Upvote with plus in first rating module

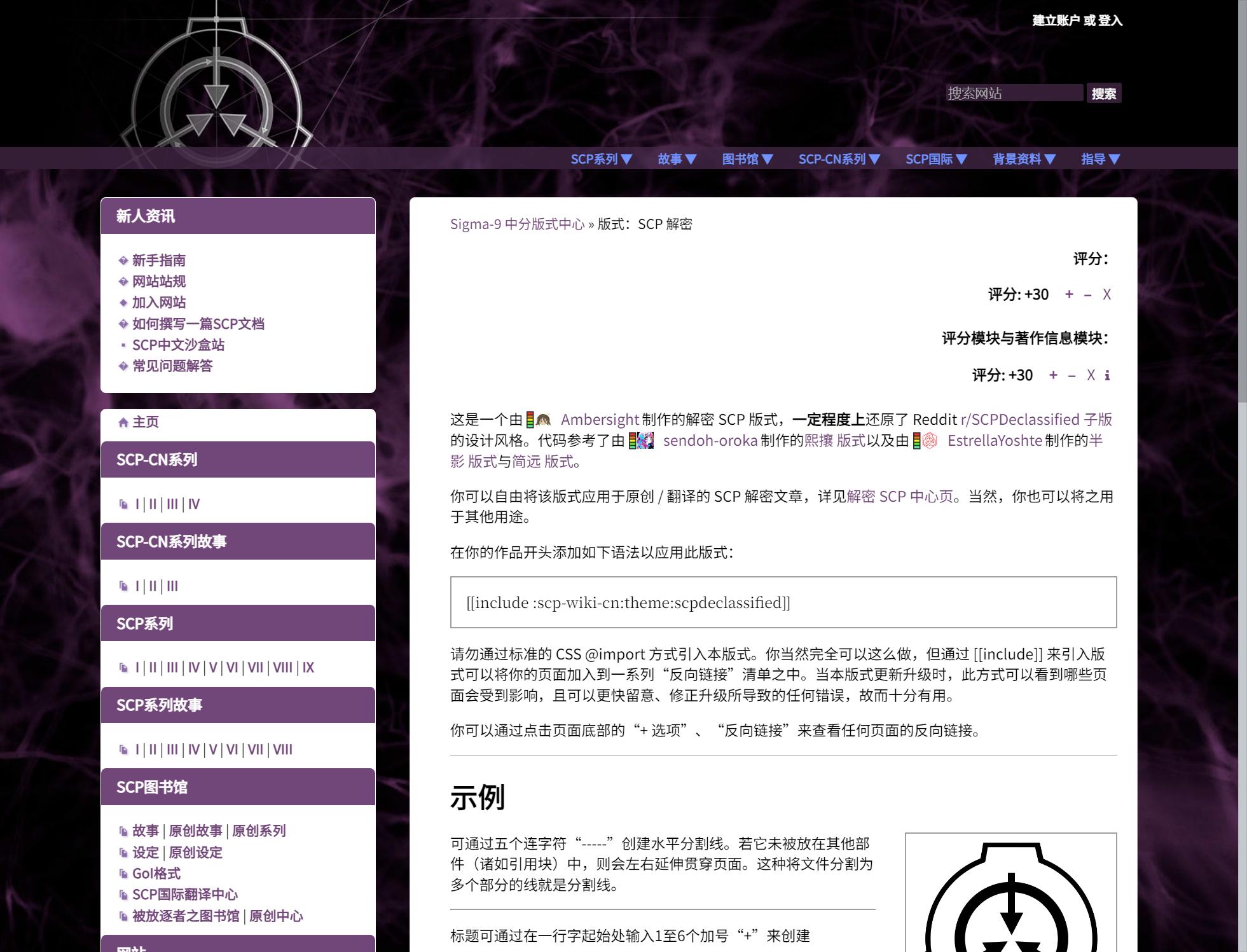[1069, 294]
